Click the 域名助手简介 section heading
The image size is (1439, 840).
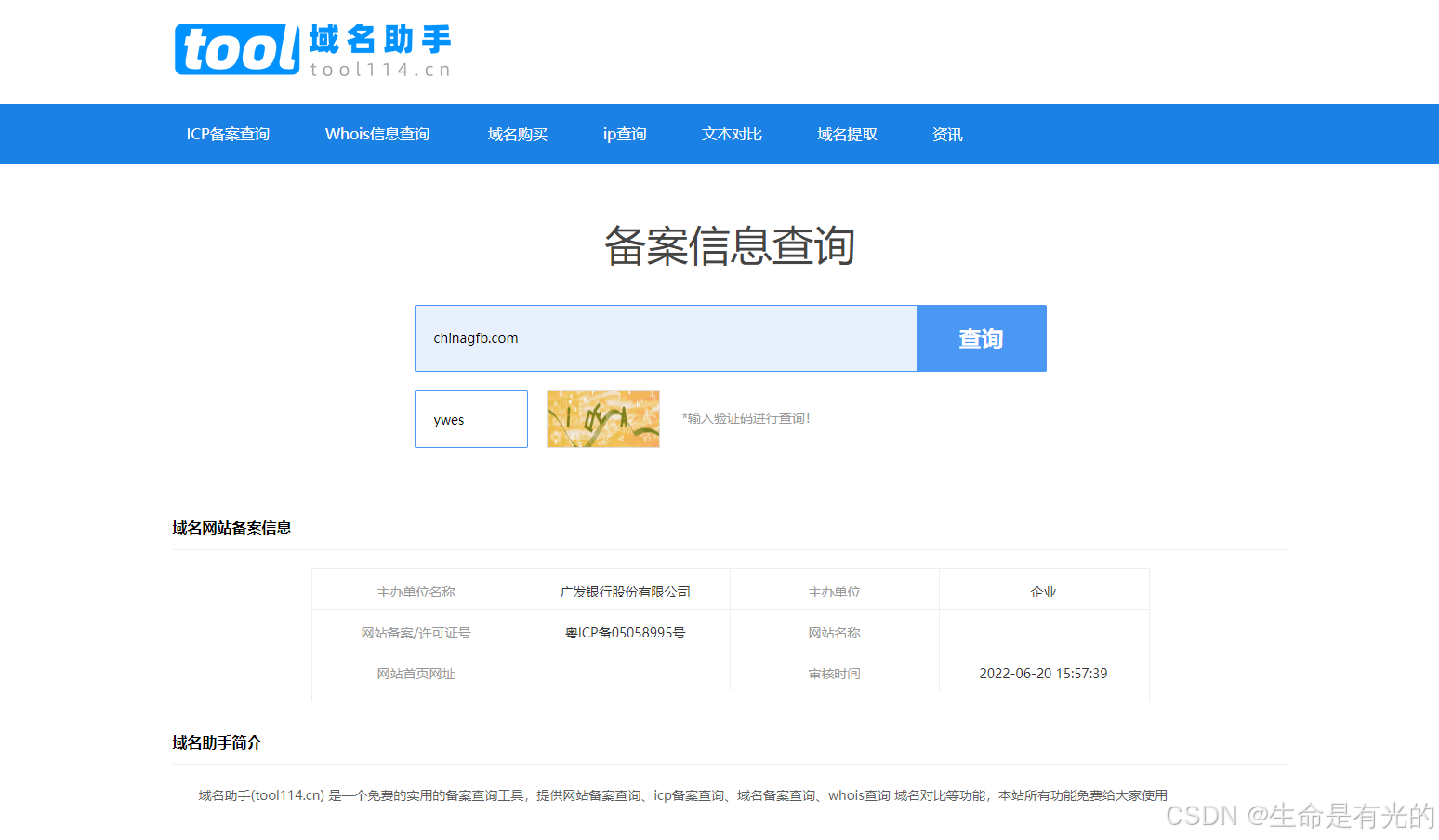[216, 742]
